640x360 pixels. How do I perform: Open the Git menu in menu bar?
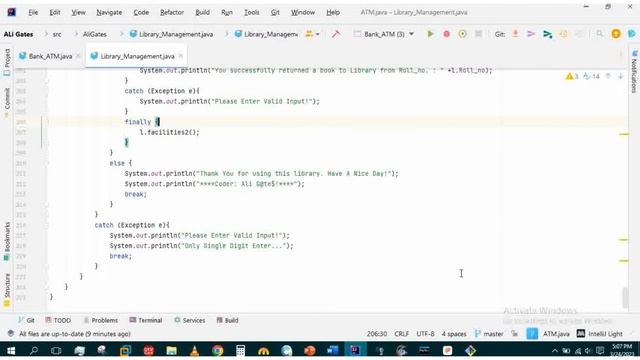point(275,12)
